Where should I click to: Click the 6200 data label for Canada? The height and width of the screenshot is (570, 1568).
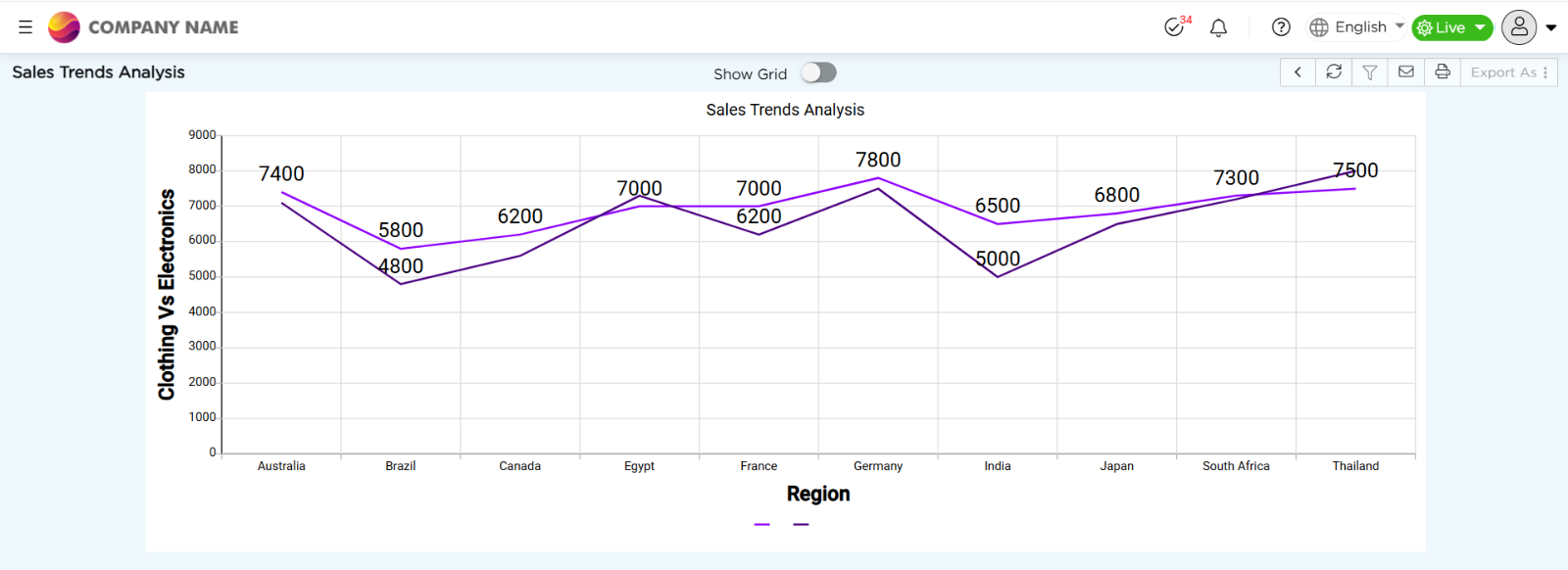520,216
